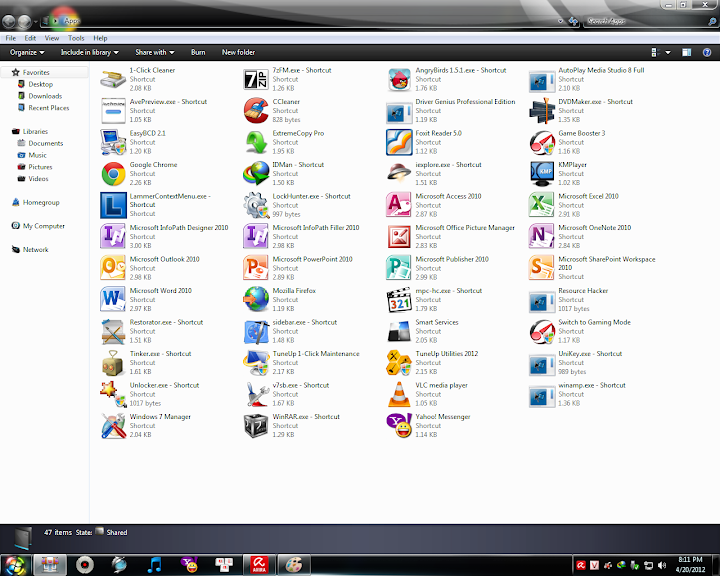The width and height of the screenshot is (720, 576).
Task: Open Downloads in Favorites
Action: [x=45, y=96]
